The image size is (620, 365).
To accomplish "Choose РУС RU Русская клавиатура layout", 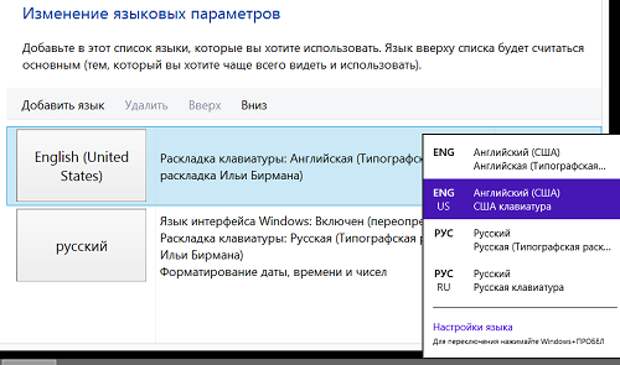I will [522, 280].
